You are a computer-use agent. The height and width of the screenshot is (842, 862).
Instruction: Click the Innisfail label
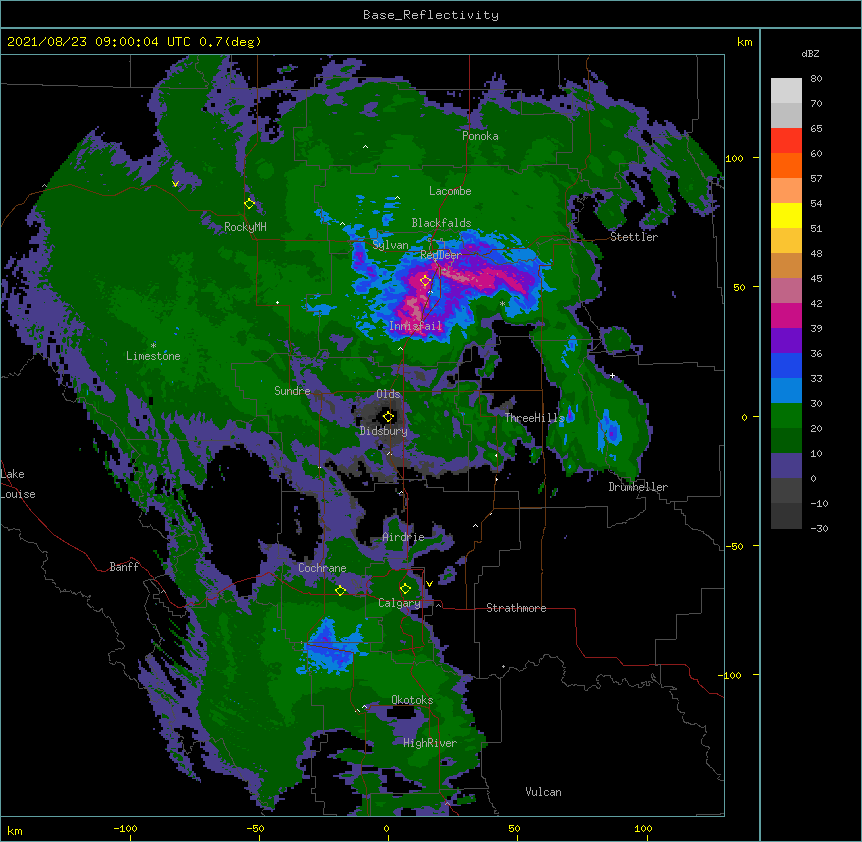(x=415, y=326)
